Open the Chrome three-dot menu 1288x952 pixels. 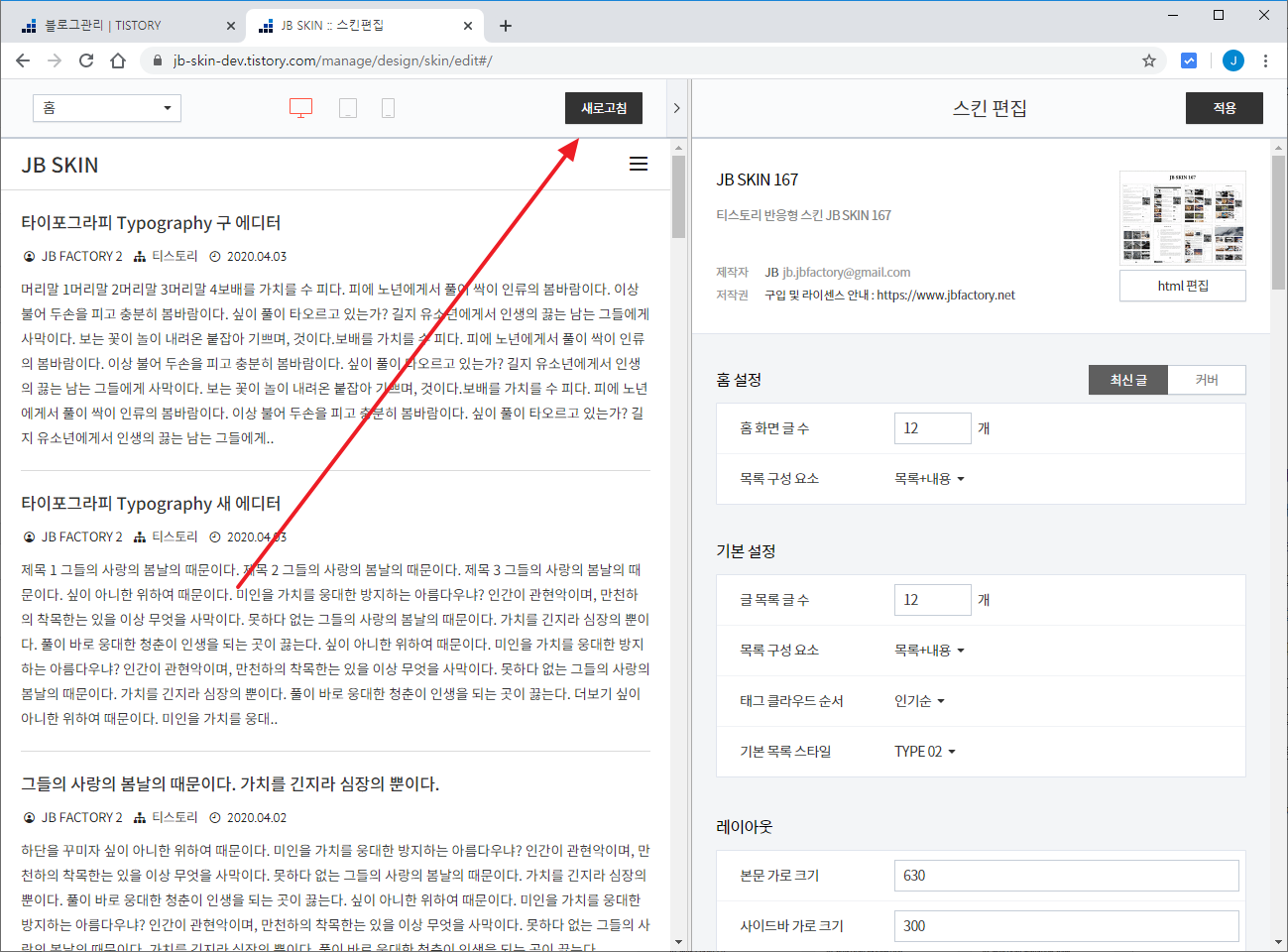pyautogui.click(x=1265, y=60)
